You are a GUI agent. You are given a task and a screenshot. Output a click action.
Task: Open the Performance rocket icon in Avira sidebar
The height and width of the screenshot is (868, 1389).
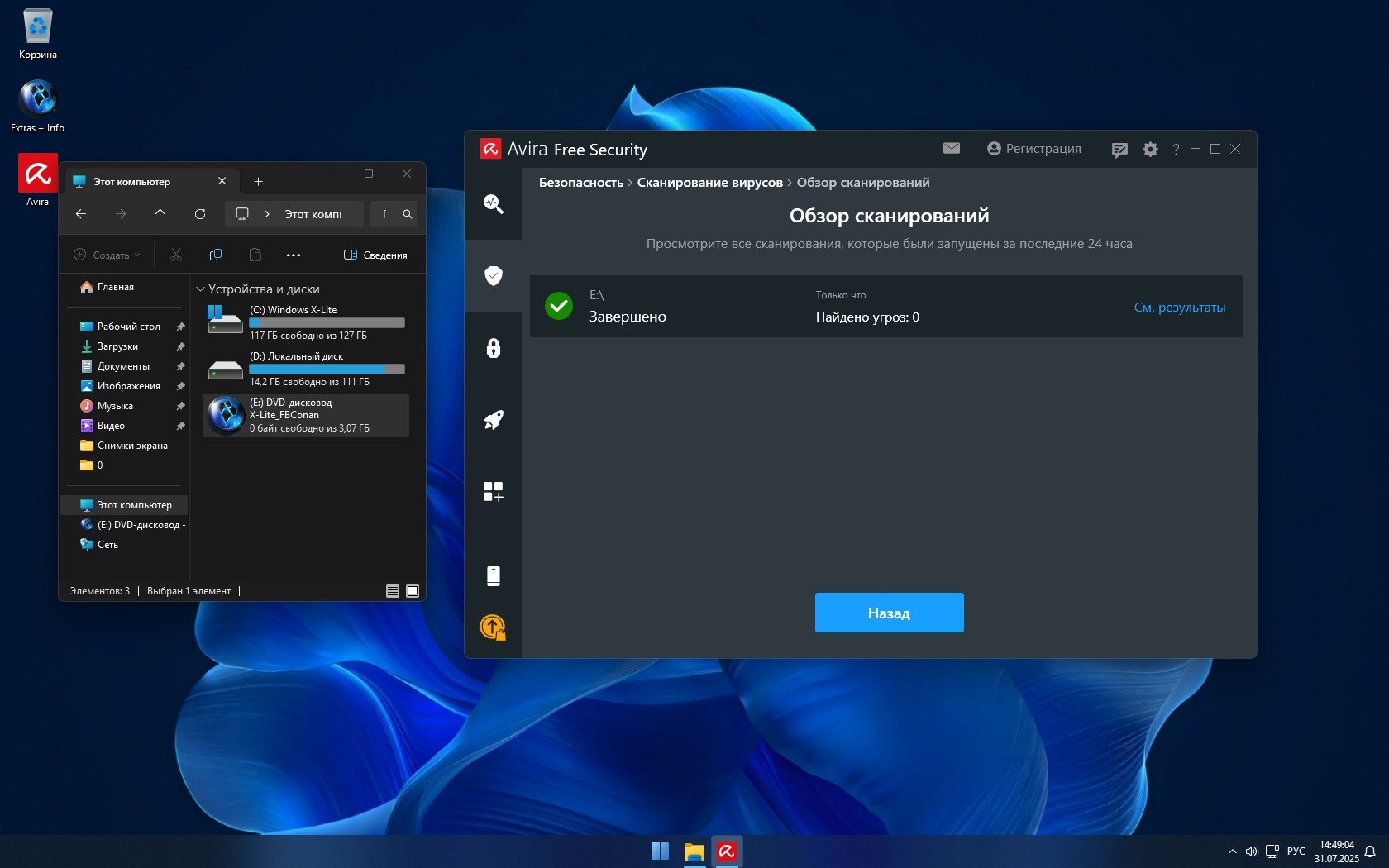tap(494, 420)
